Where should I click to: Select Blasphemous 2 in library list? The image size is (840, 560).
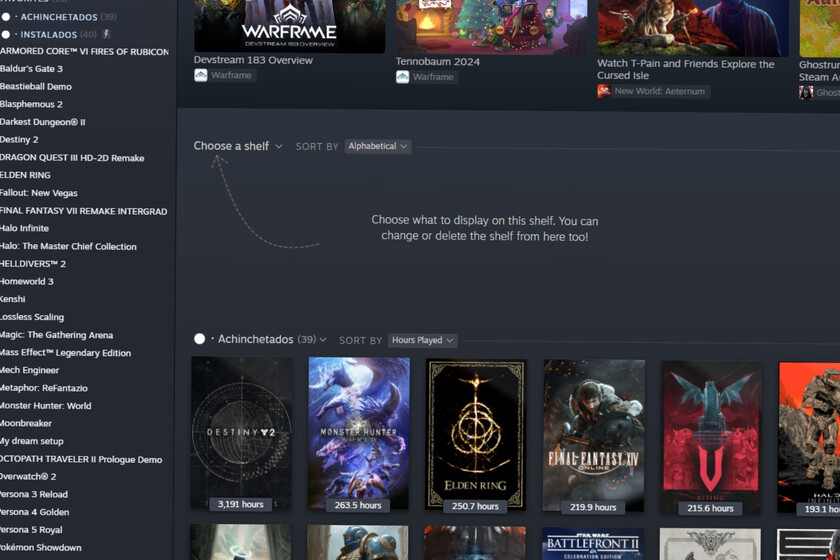click(31, 104)
